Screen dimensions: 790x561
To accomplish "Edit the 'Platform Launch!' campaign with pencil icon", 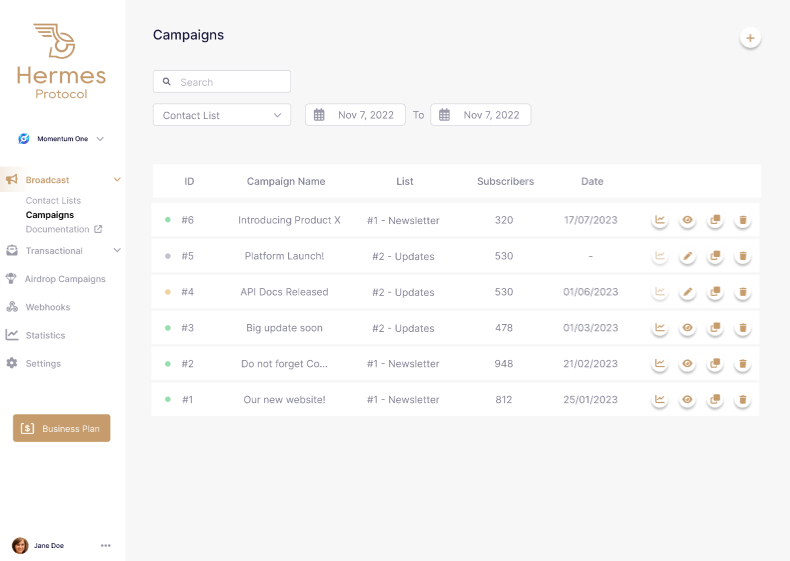I will pos(687,256).
